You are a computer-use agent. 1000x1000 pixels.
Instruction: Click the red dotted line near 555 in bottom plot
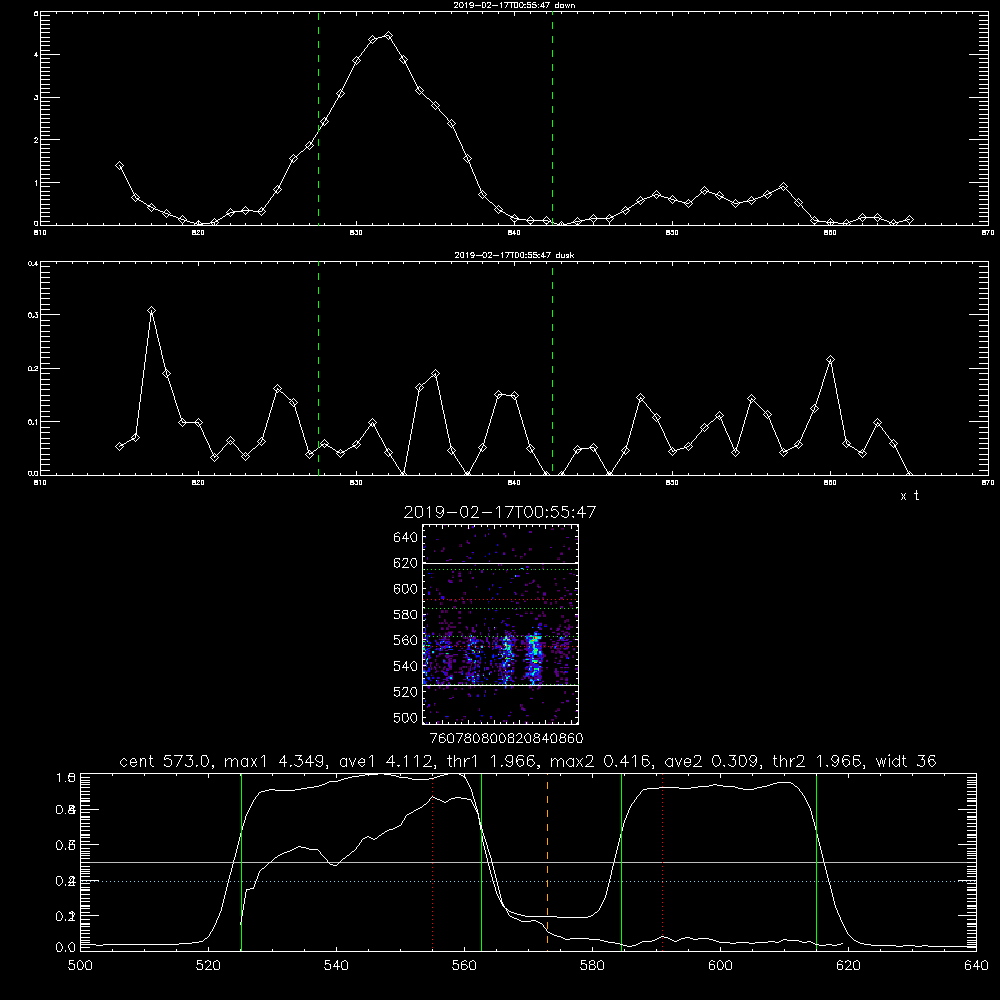[x=433, y=861]
